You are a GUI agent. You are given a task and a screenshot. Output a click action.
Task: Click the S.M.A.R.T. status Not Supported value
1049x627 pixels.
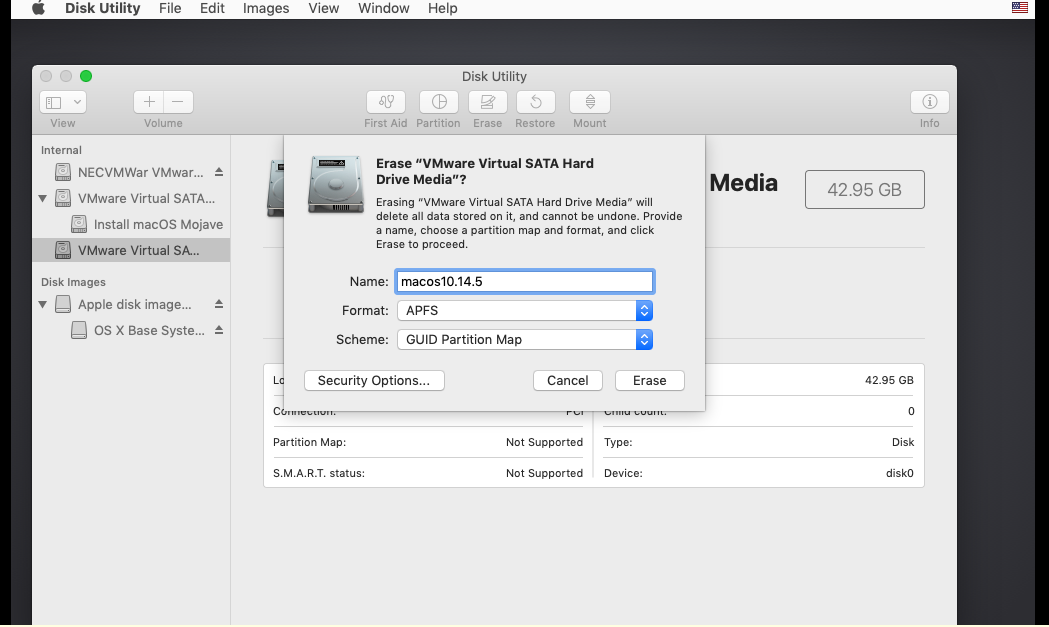544,473
